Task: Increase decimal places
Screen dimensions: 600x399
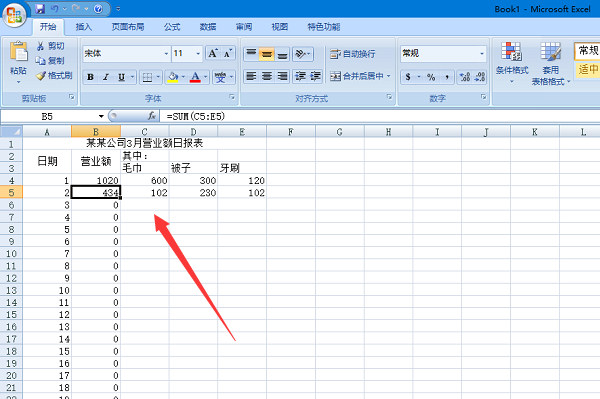Action: pos(465,77)
